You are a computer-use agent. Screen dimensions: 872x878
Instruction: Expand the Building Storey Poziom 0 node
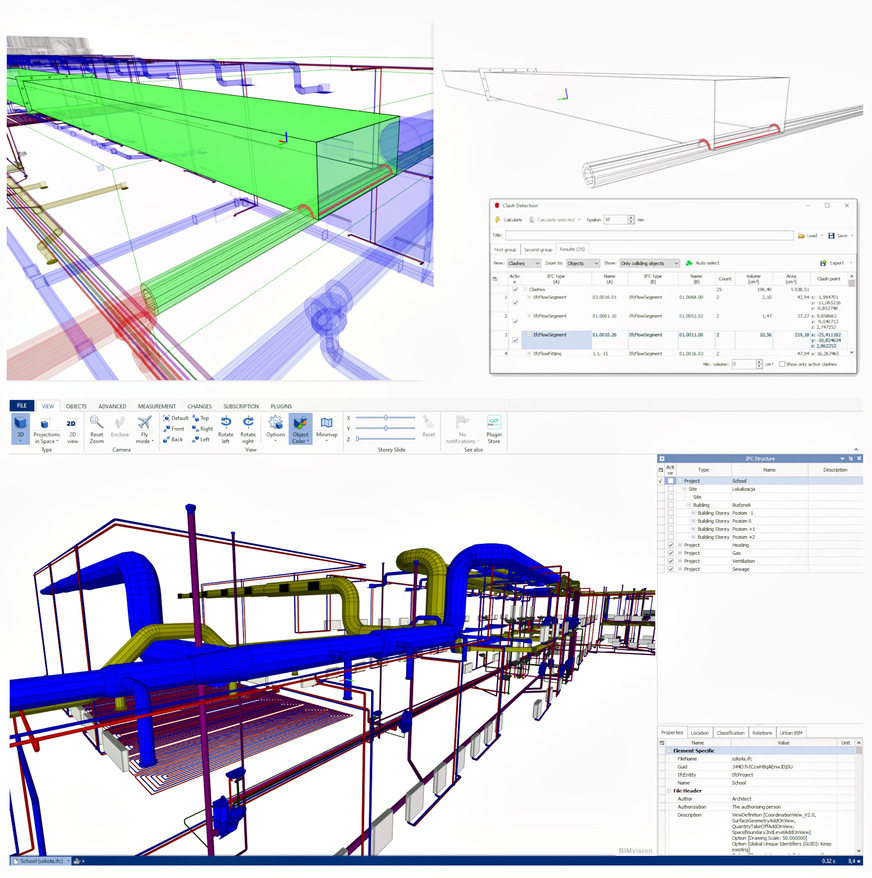click(x=693, y=521)
